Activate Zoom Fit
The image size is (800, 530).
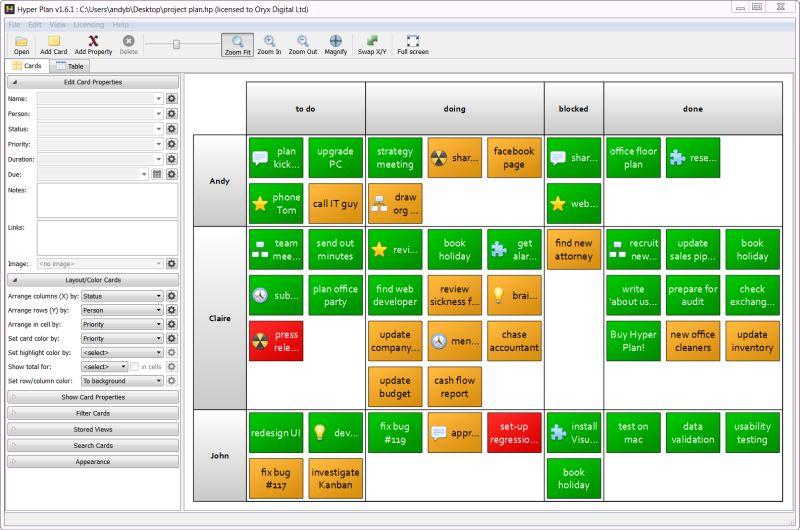point(238,45)
